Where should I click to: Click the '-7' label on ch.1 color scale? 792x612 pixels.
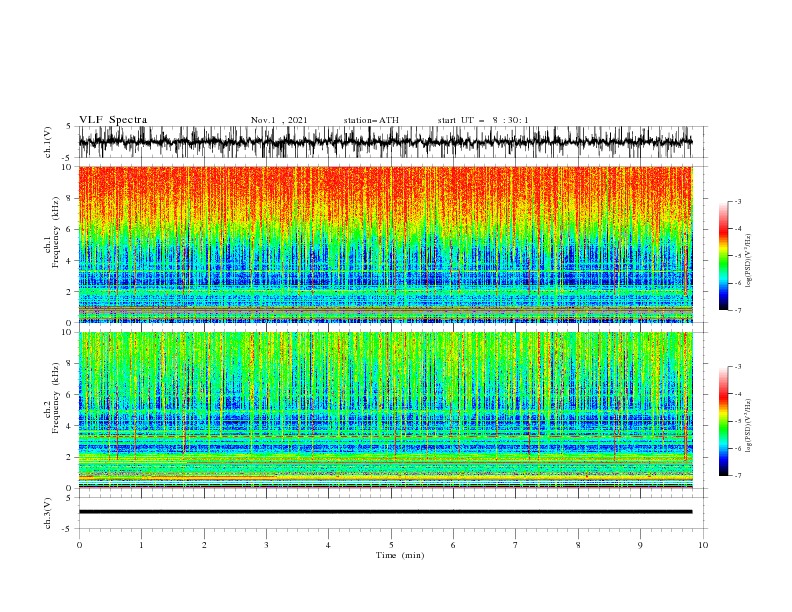point(738,310)
